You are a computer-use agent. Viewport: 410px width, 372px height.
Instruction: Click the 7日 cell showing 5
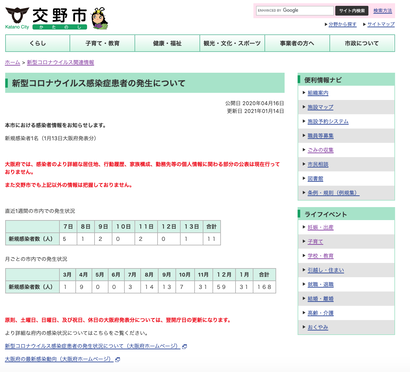(x=68, y=239)
